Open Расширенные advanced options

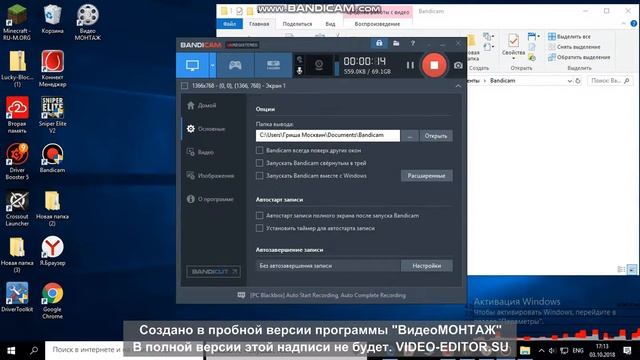coord(427,176)
